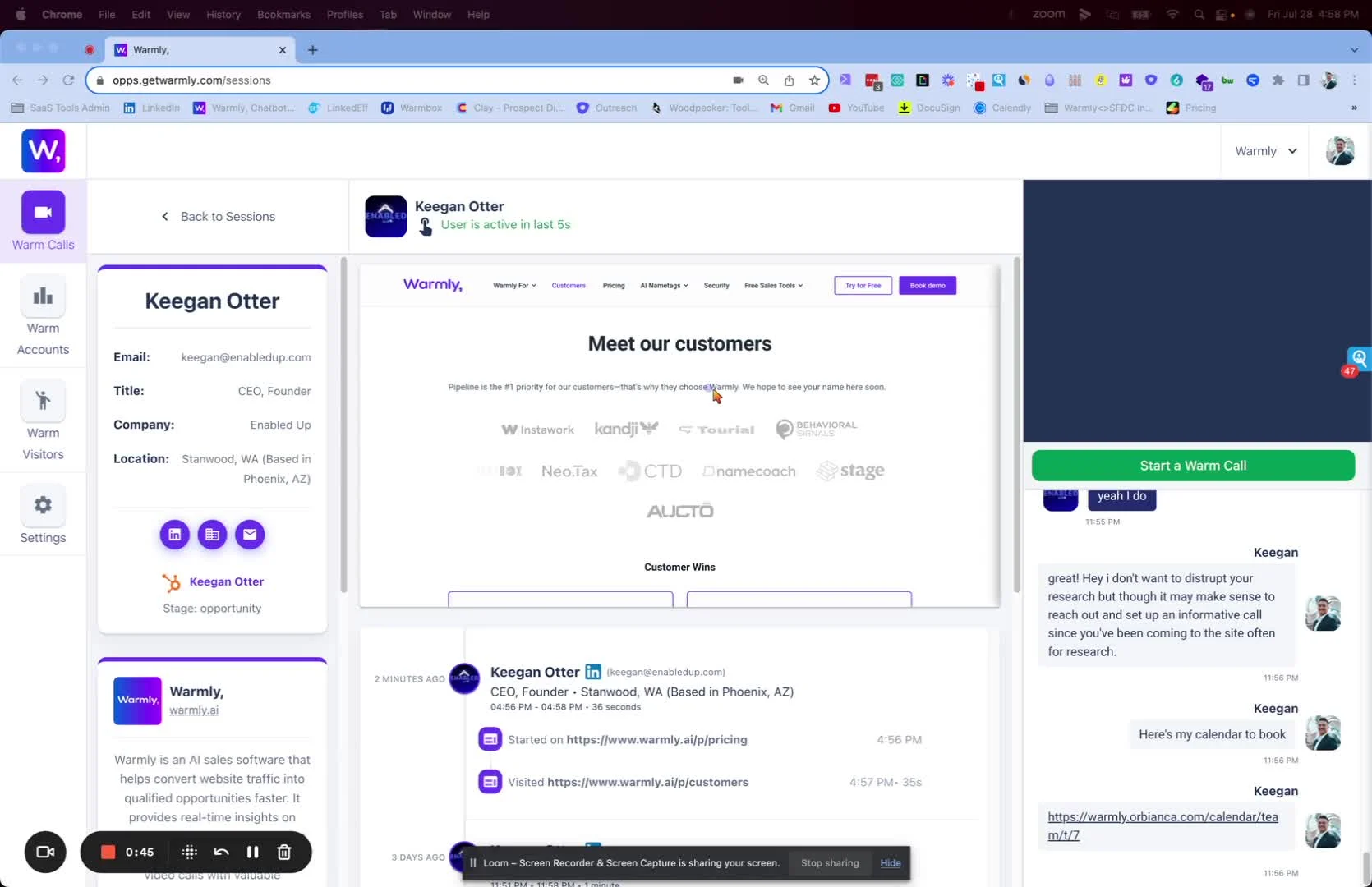Reload the browser page
Image resolution: width=1372 pixels, height=887 pixels.
click(68, 80)
